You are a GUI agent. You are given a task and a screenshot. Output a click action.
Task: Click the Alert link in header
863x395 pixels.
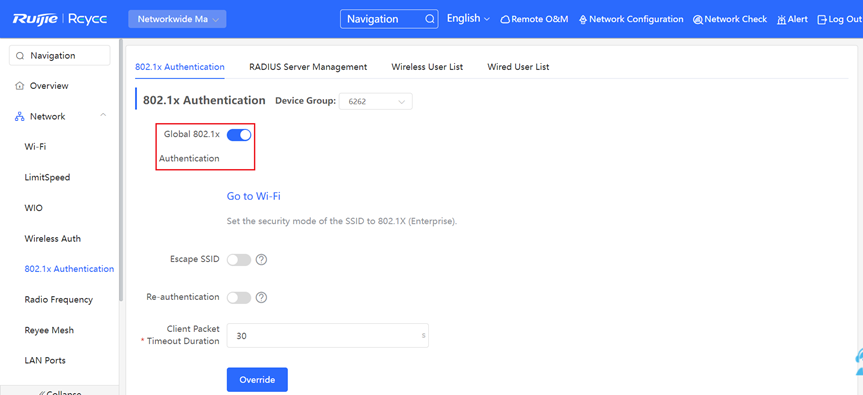798,19
